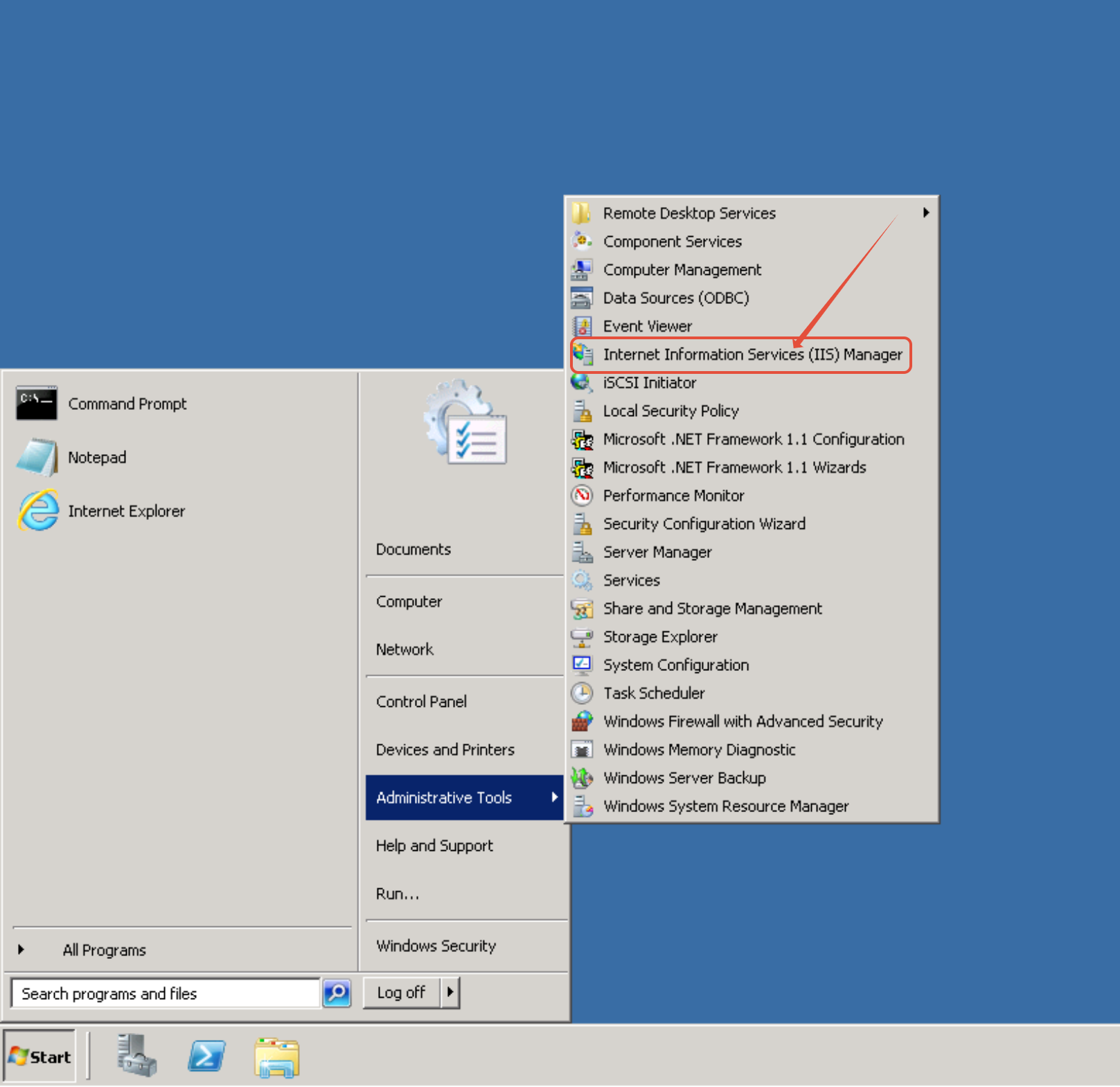1120x1087 pixels.
Task: Open Performance Monitor entry
Action: 752,496
